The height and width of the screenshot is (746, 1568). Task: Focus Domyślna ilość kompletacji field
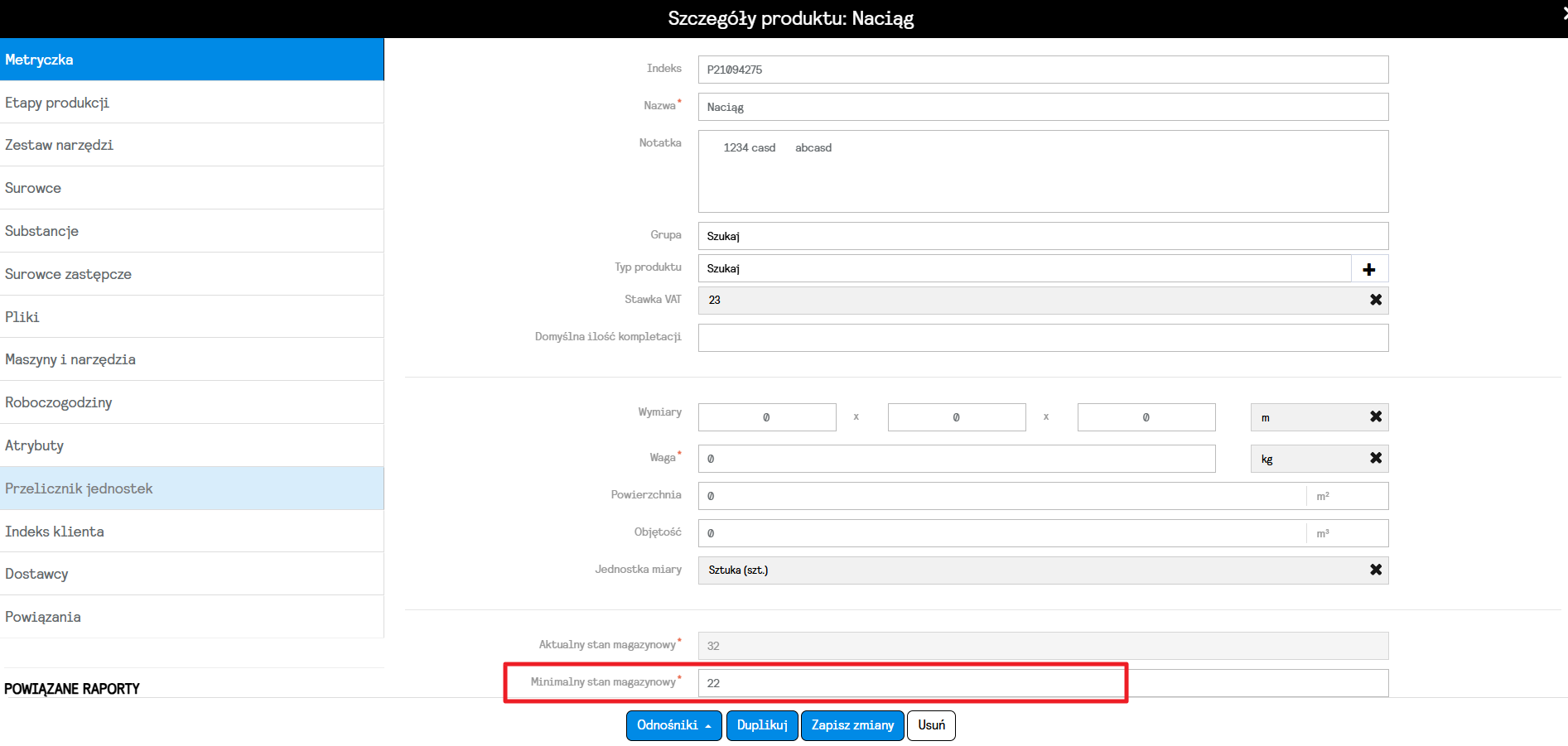[x=1043, y=338]
